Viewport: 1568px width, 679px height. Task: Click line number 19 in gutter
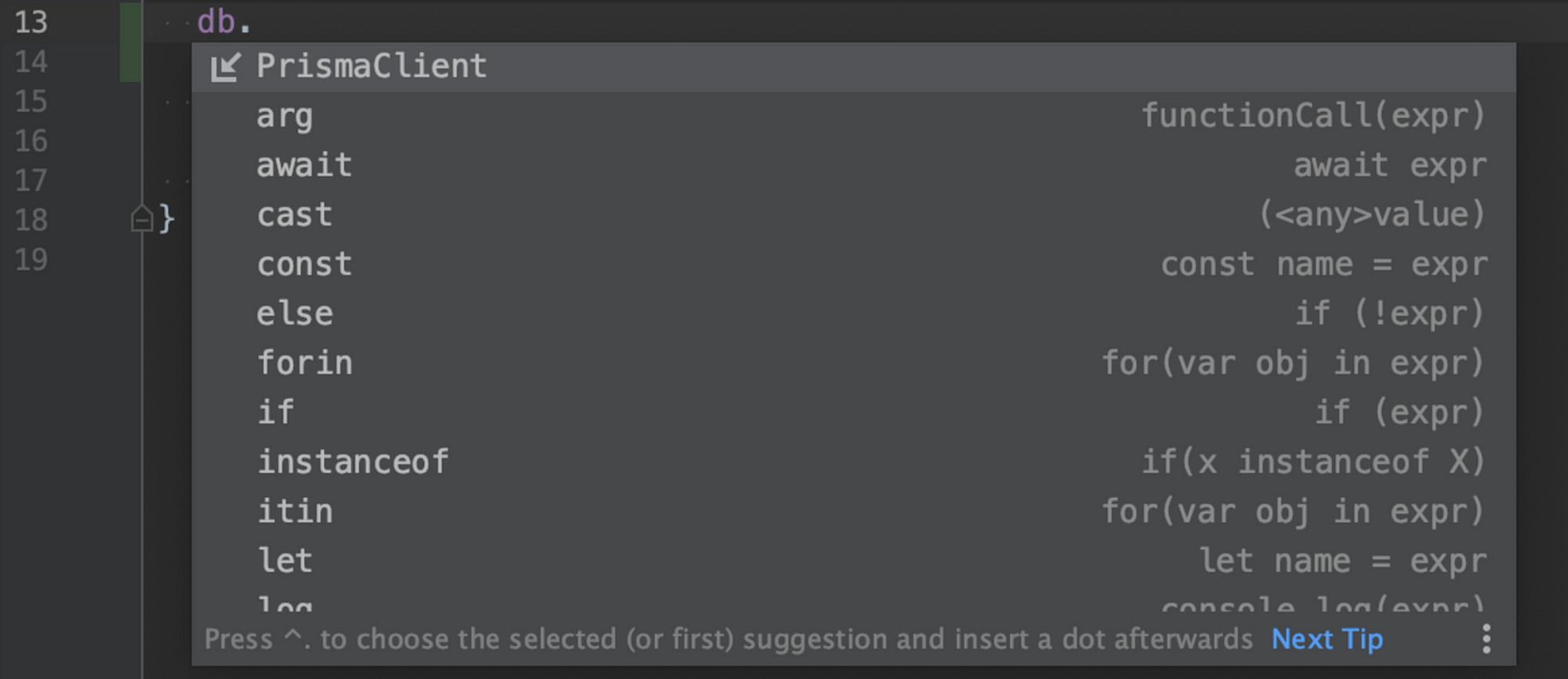pos(31,260)
